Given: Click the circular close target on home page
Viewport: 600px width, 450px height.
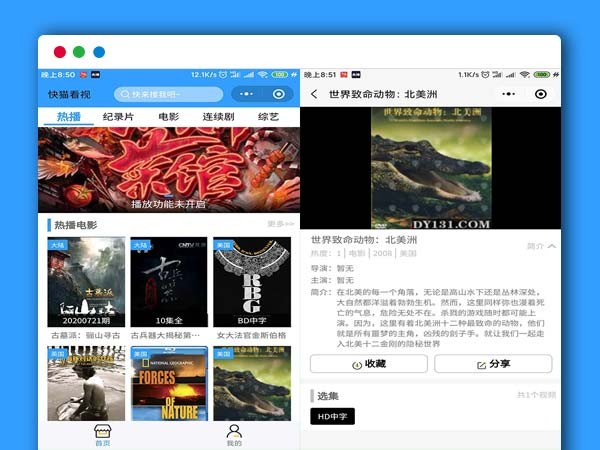Looking at the screenshot, I should coord(279,94).
